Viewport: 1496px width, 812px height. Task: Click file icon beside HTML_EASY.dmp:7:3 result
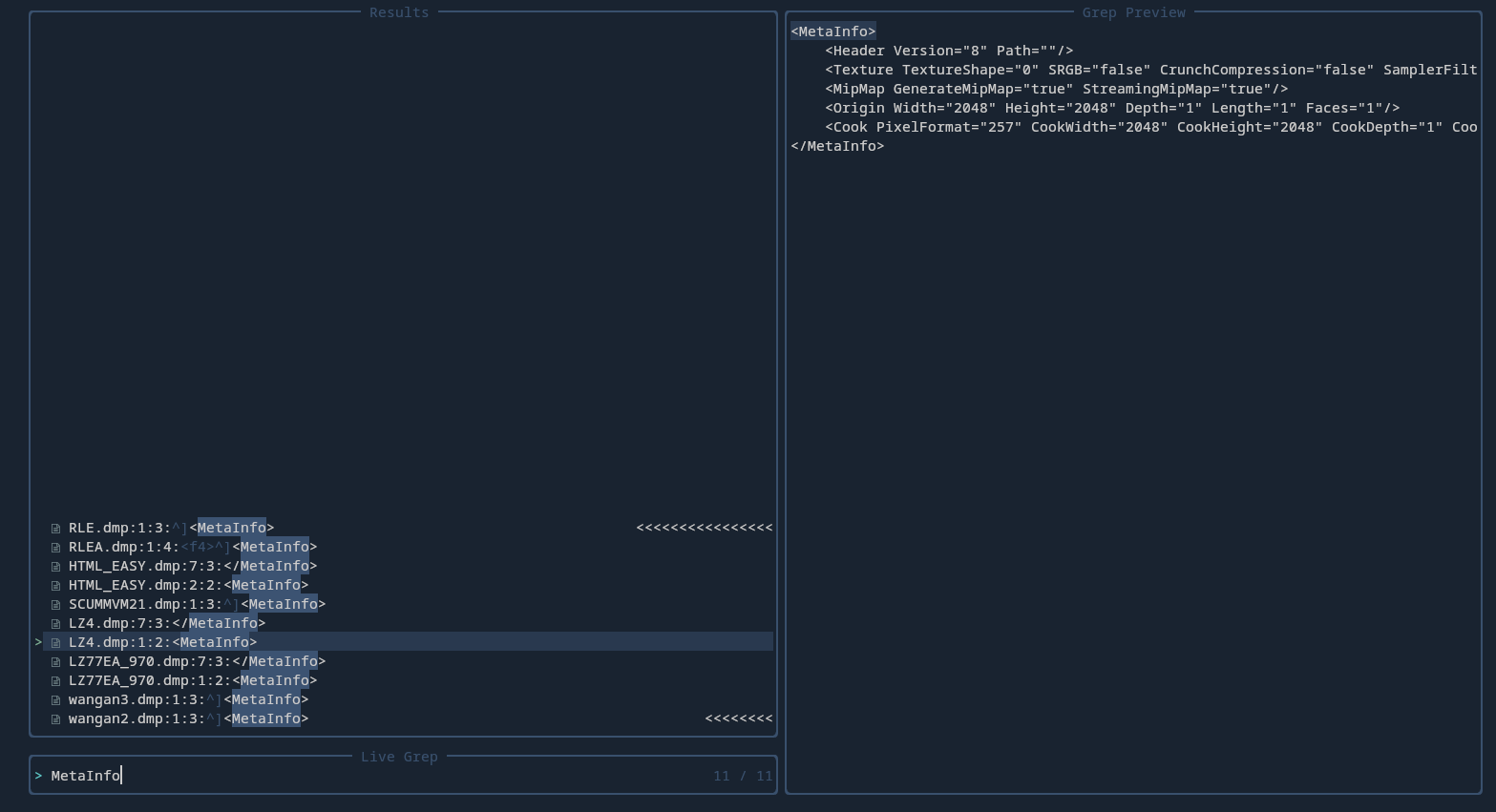coord(56,566)
